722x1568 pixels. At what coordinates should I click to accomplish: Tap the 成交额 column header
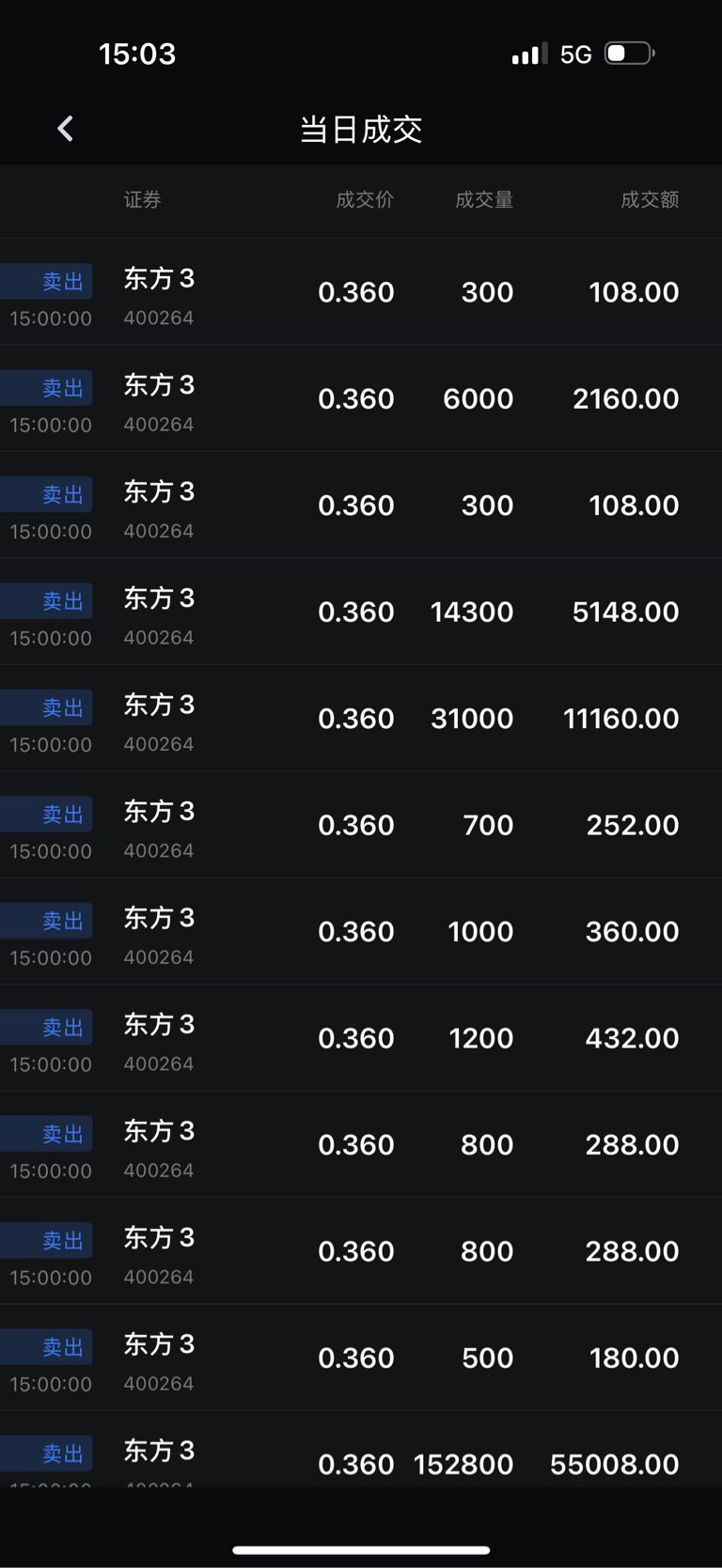point(649,199)
